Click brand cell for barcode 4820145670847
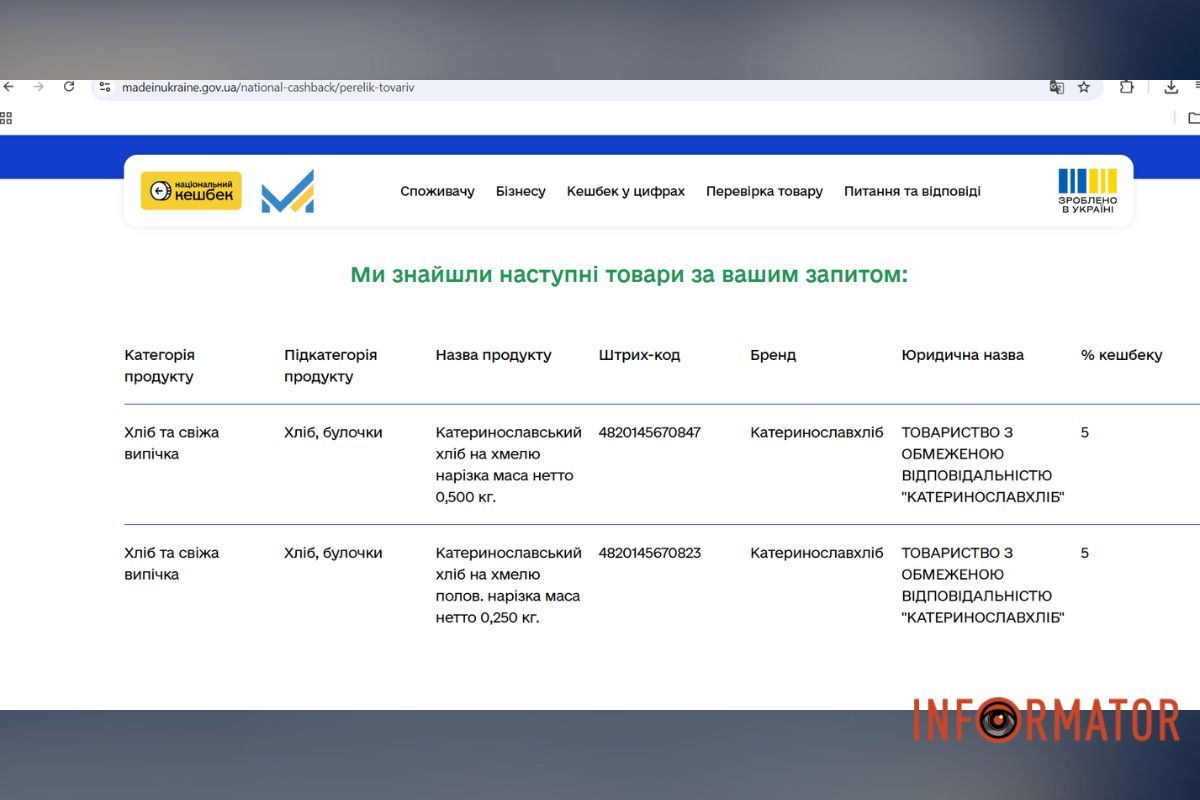The height and width of the screenshot is (800, 1200). coord(817,433)
